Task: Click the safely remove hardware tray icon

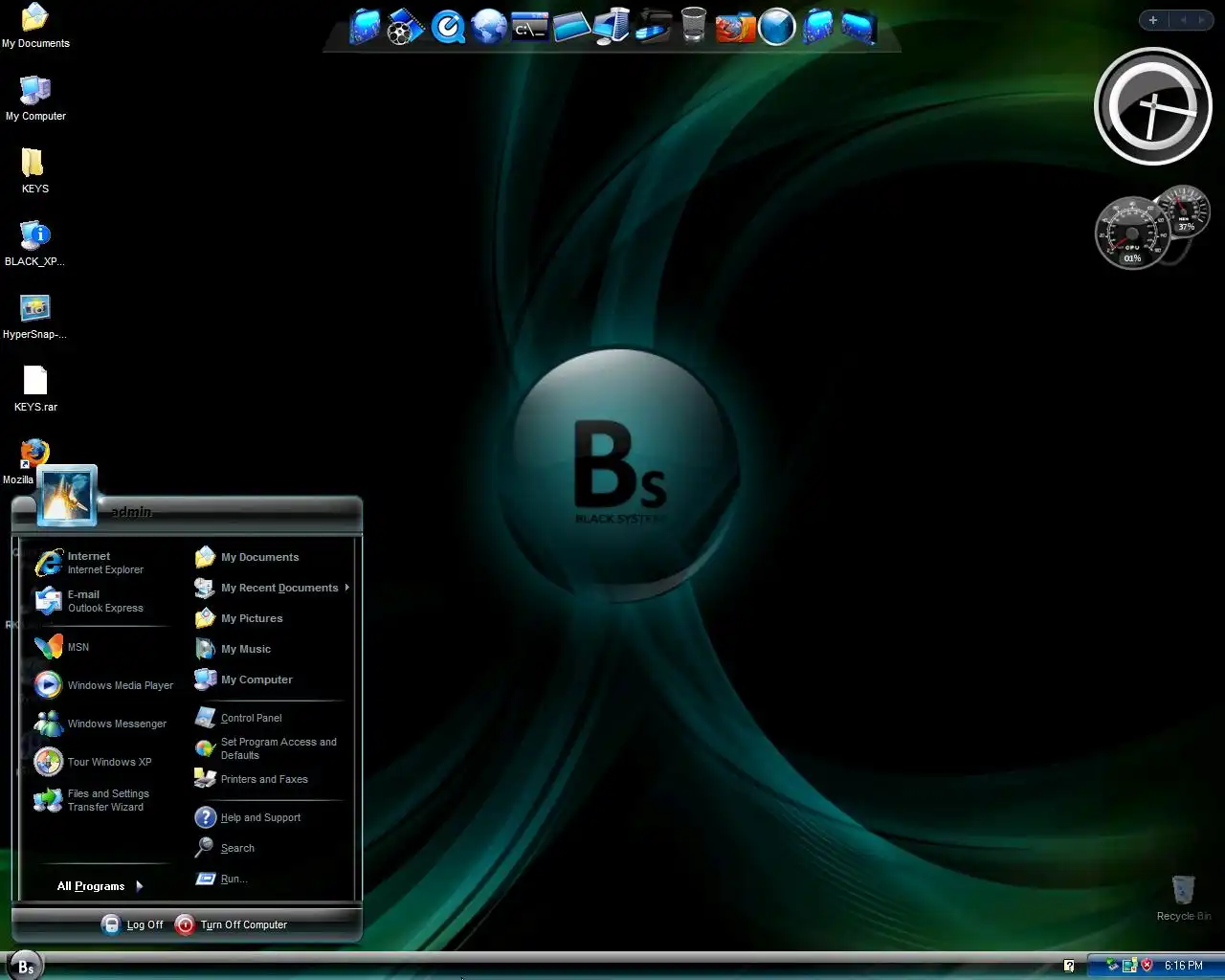Action: pos(1112,966)
